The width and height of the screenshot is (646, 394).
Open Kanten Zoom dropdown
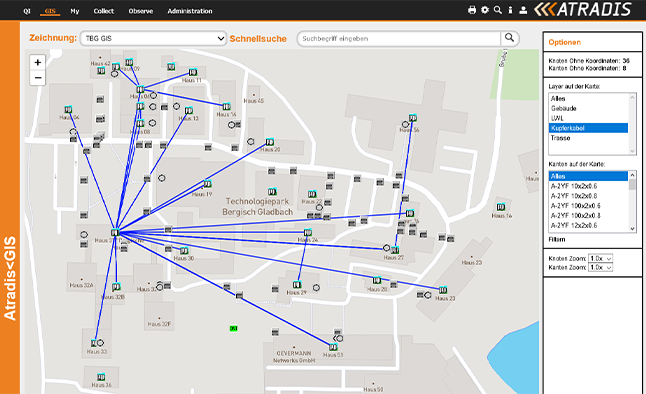[600, 267]
